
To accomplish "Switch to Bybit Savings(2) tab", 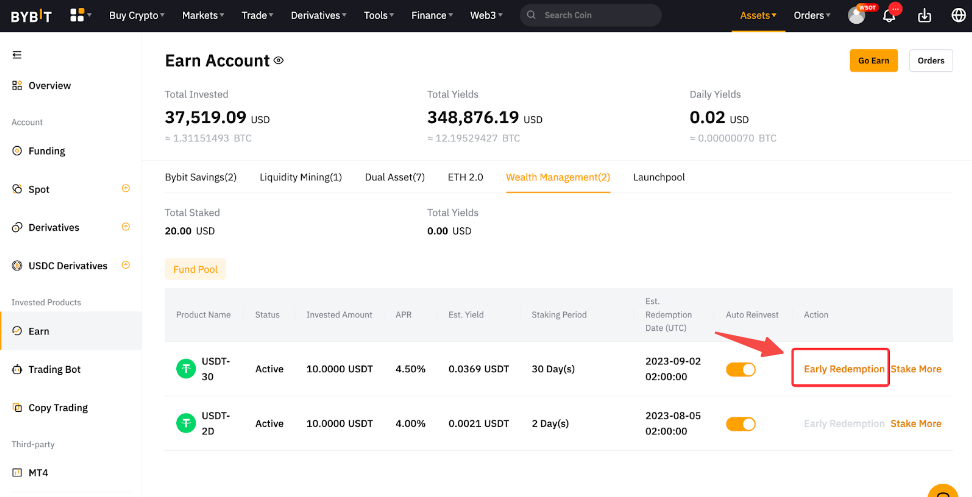I will [x=201, y=177].
